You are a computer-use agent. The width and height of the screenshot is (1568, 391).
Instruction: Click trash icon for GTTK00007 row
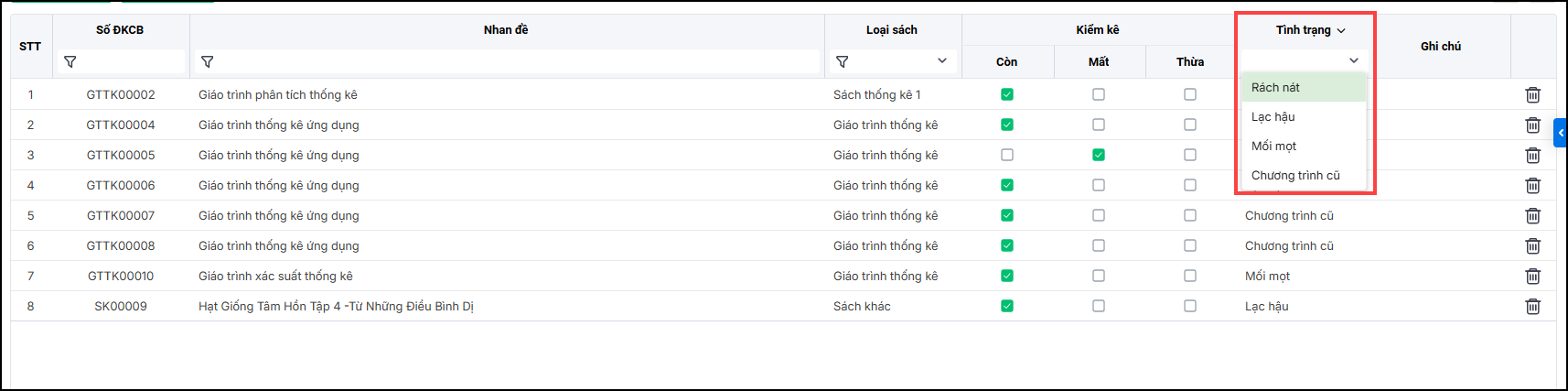[1532, 215]
